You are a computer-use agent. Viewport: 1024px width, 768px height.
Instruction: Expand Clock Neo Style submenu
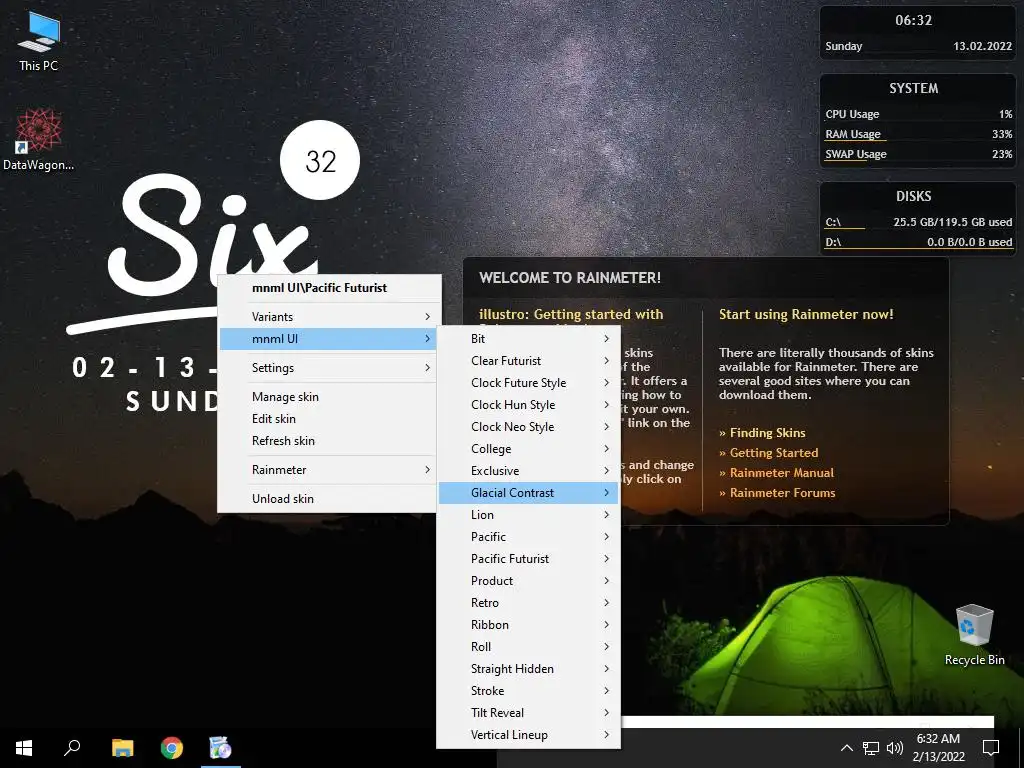coord(528,426)
